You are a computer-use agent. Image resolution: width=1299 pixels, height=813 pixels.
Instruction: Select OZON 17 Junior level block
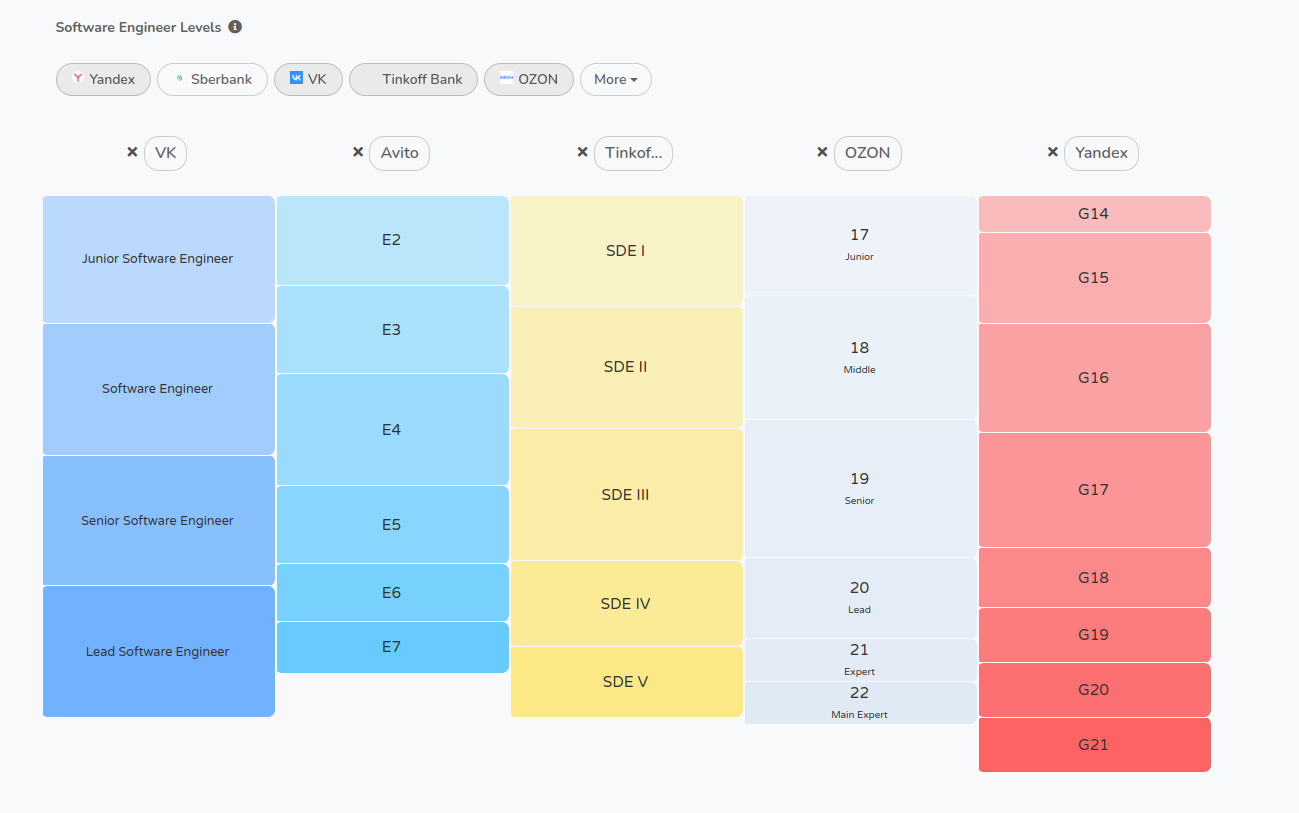[x=861, y=245]
